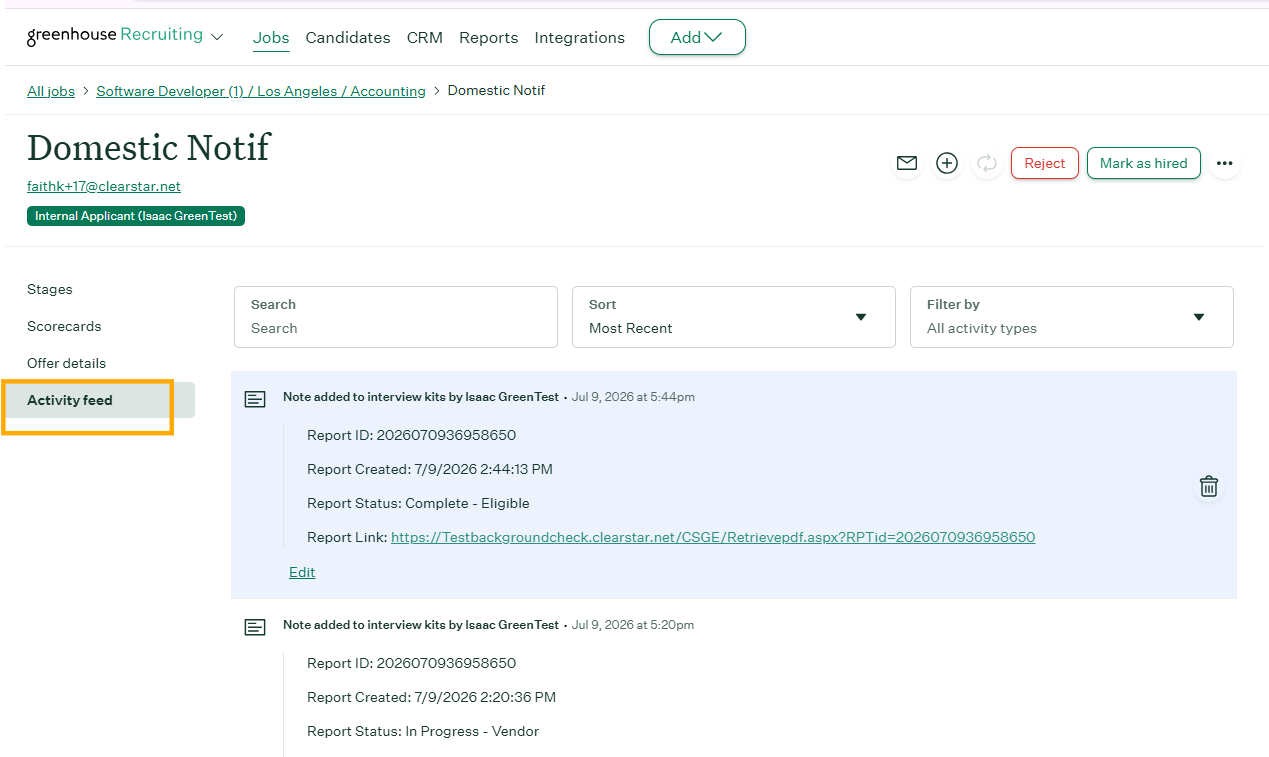Viewport: 1269px width, 757px height.
Task: Open the three-dot more options menu
Action: point(1225,163)
